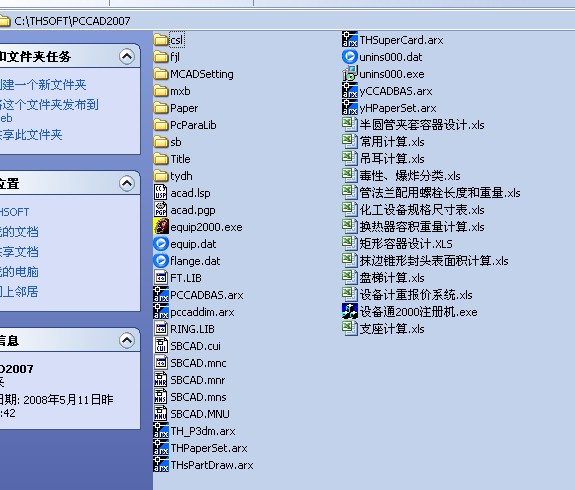This screenshot has height=490, width=575.
Task: Select the file name 常用计算.xls
Action: 392,142
